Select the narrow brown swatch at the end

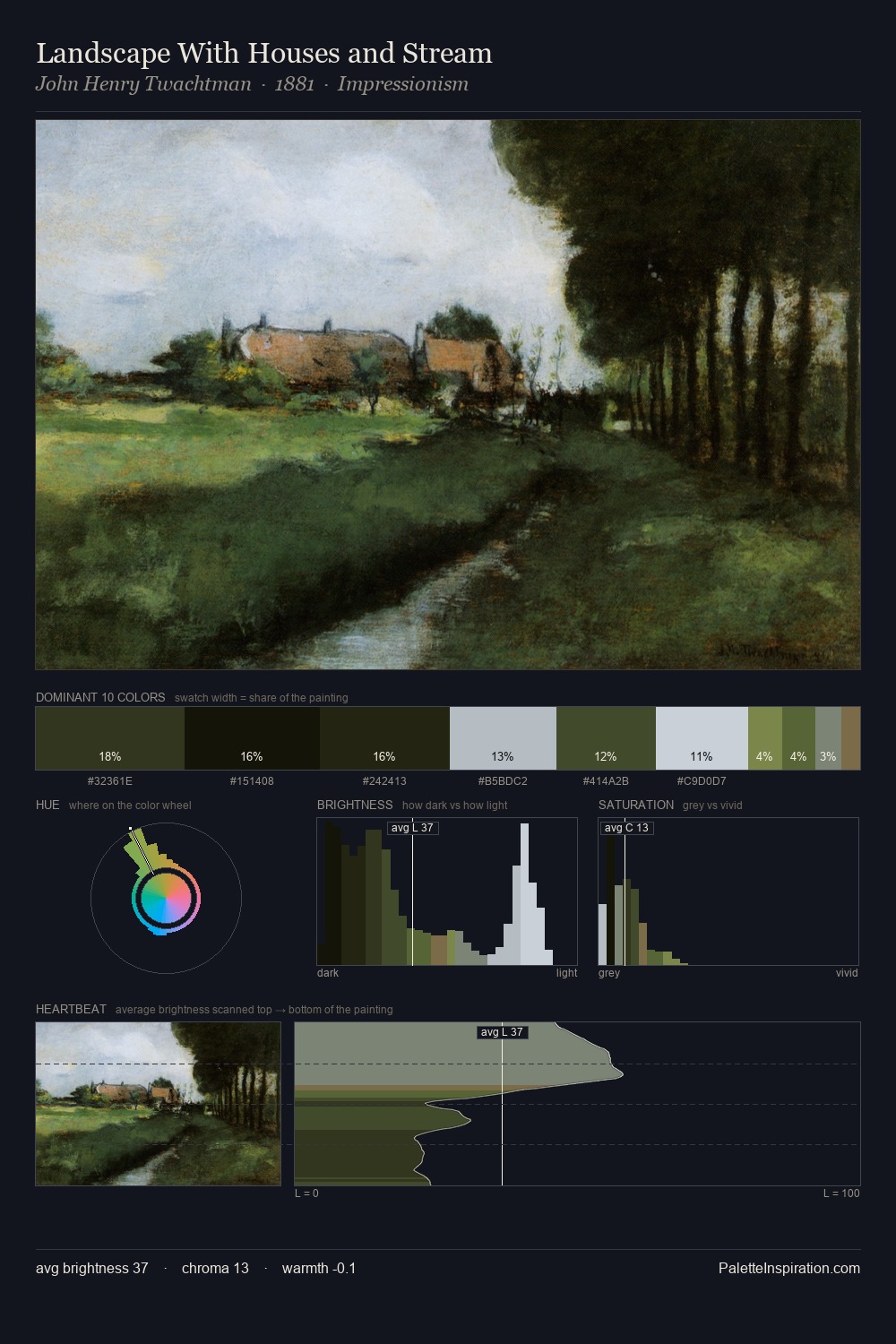(x=850, y=738)
